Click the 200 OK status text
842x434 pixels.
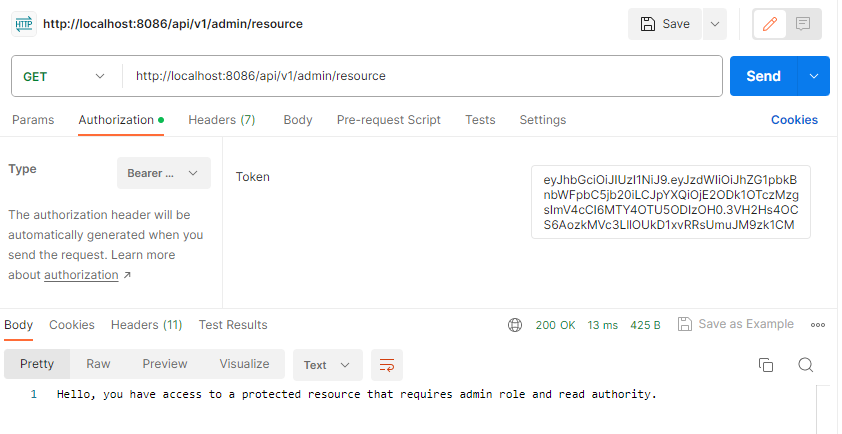coord(555,325)
